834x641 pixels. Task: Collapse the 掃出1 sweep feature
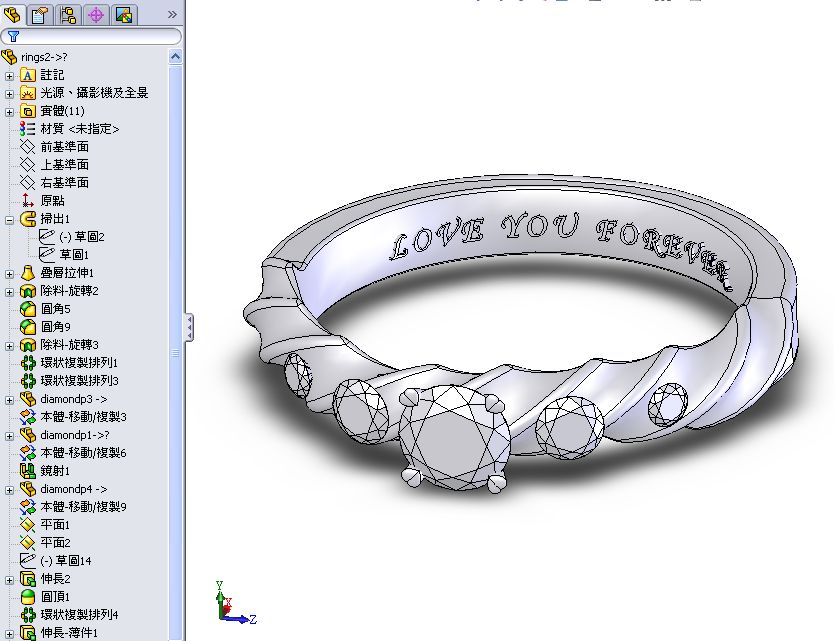click(8, 219)
